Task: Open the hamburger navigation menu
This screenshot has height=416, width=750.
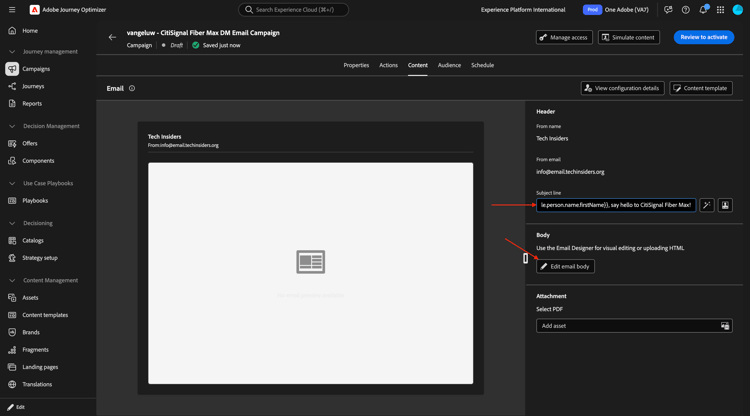Action: pyautogui.click(x=12, y=10)
